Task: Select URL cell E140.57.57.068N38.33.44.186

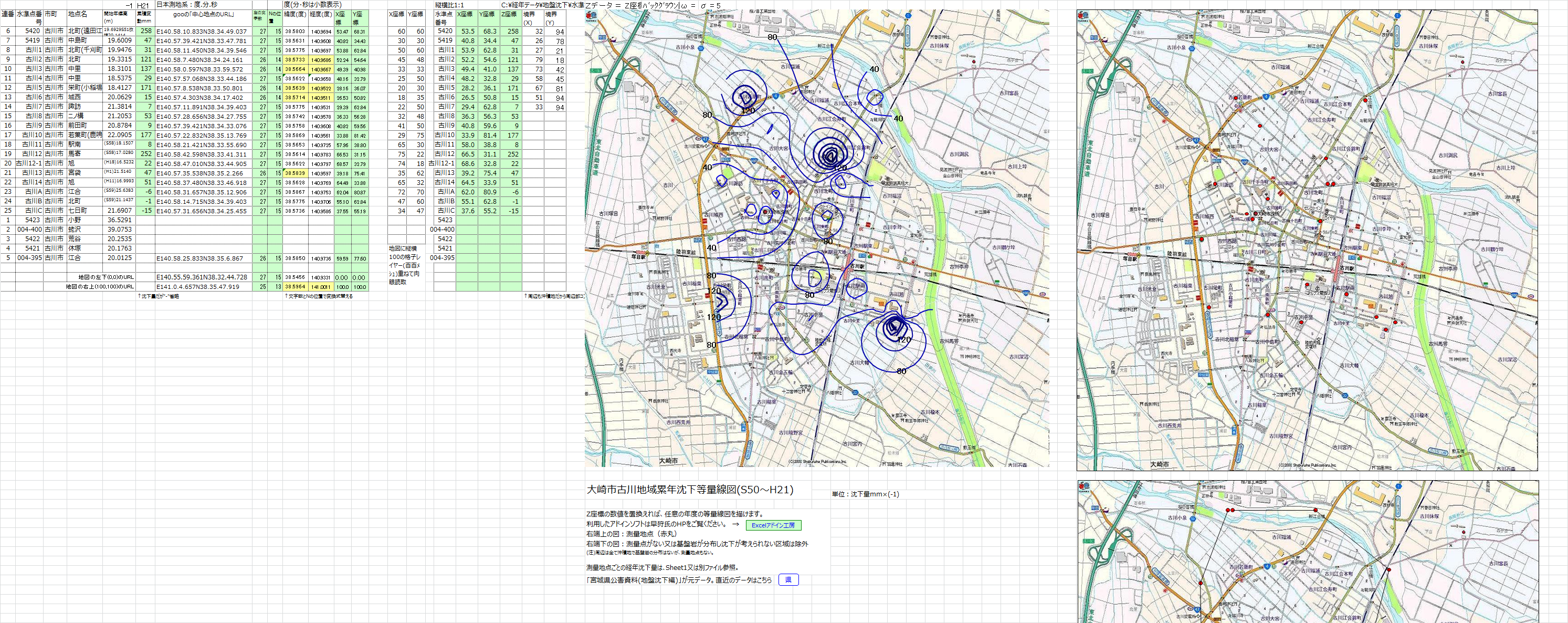Action: [203, 79]
